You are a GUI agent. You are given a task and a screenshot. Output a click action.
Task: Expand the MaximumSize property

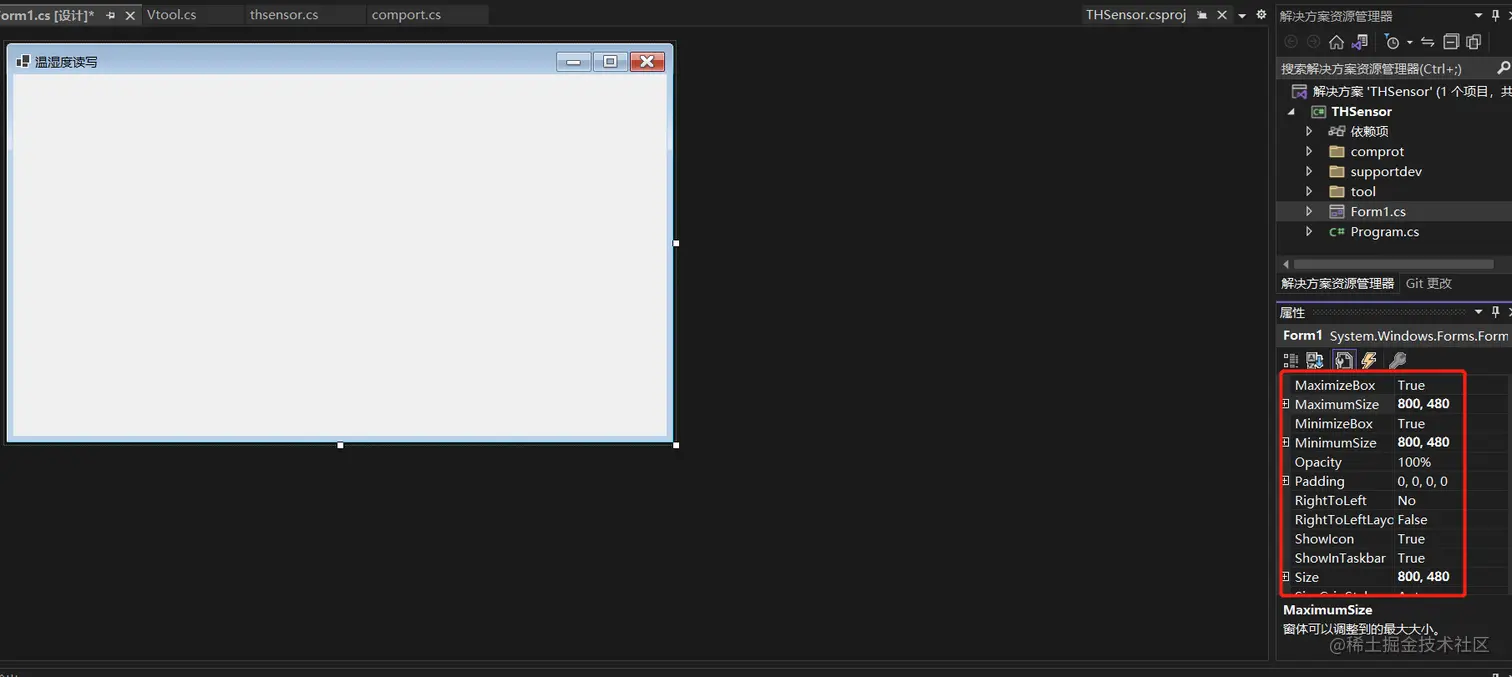(1286, 404)
